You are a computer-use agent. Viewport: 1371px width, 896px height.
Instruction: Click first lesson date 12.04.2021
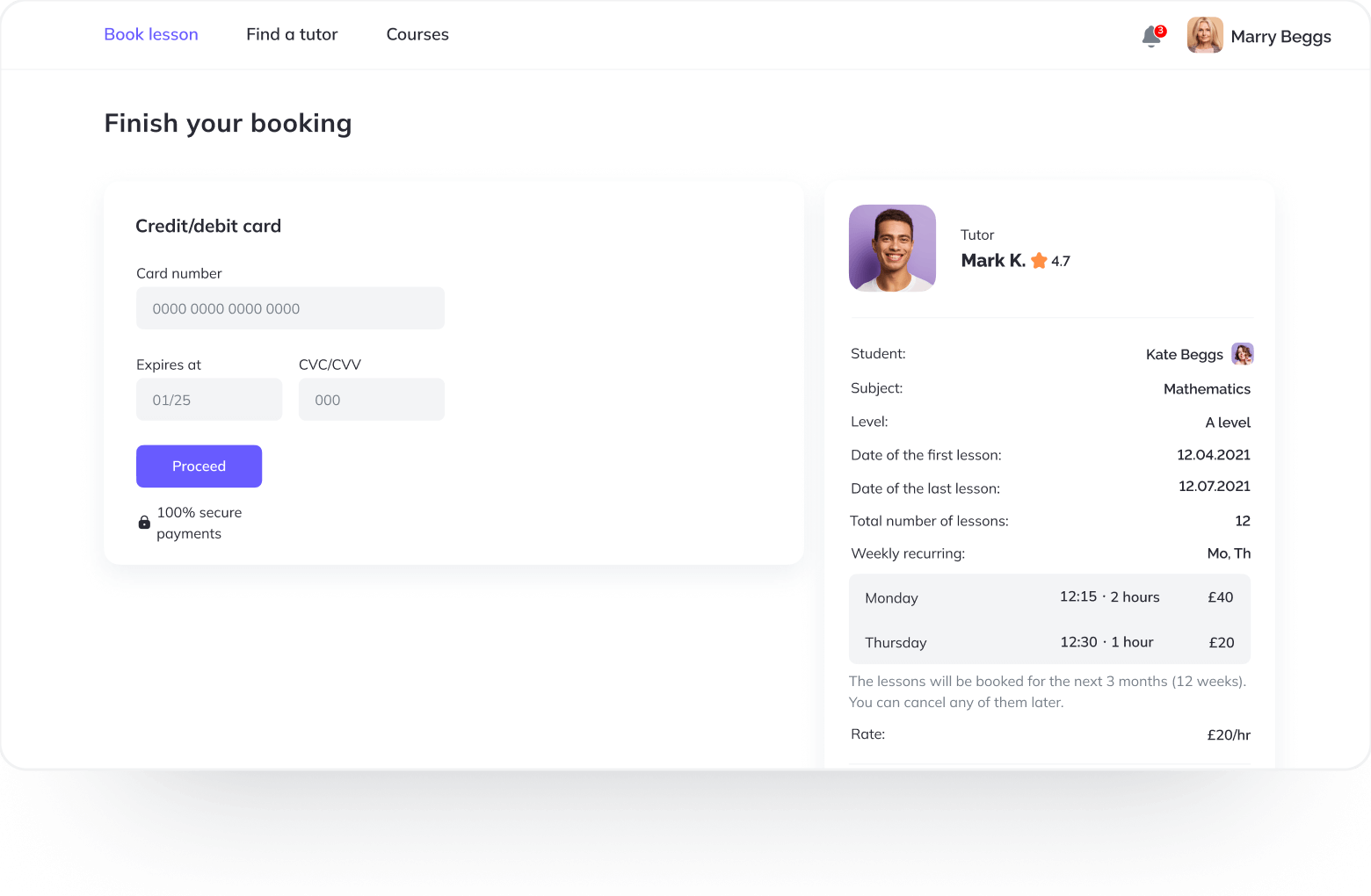pyautogui.click(x=1214, y=455)
